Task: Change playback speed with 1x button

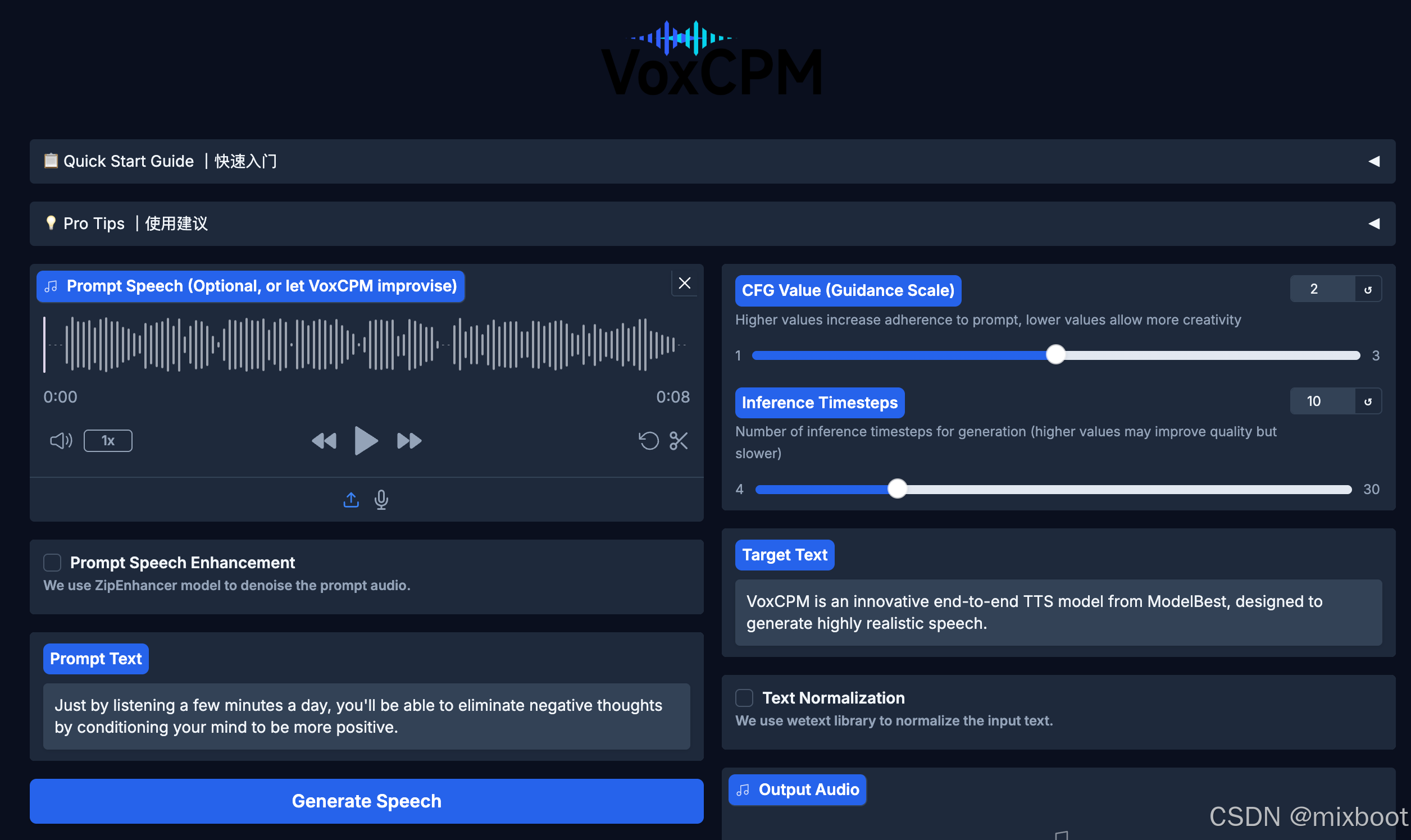Action: pos(108,440)
